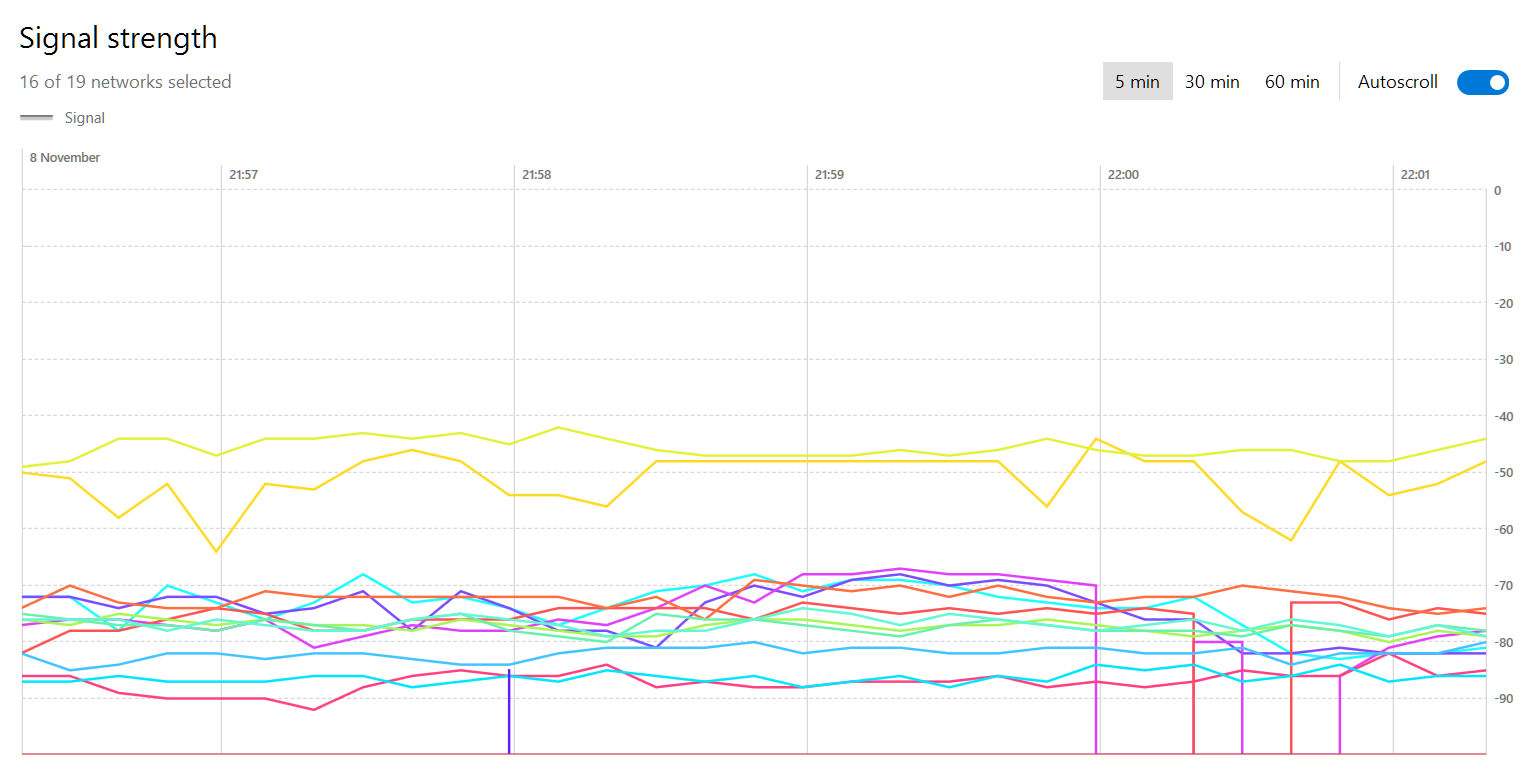
Task: Click the 16 of 19 networks selected text
Action: 126,82
